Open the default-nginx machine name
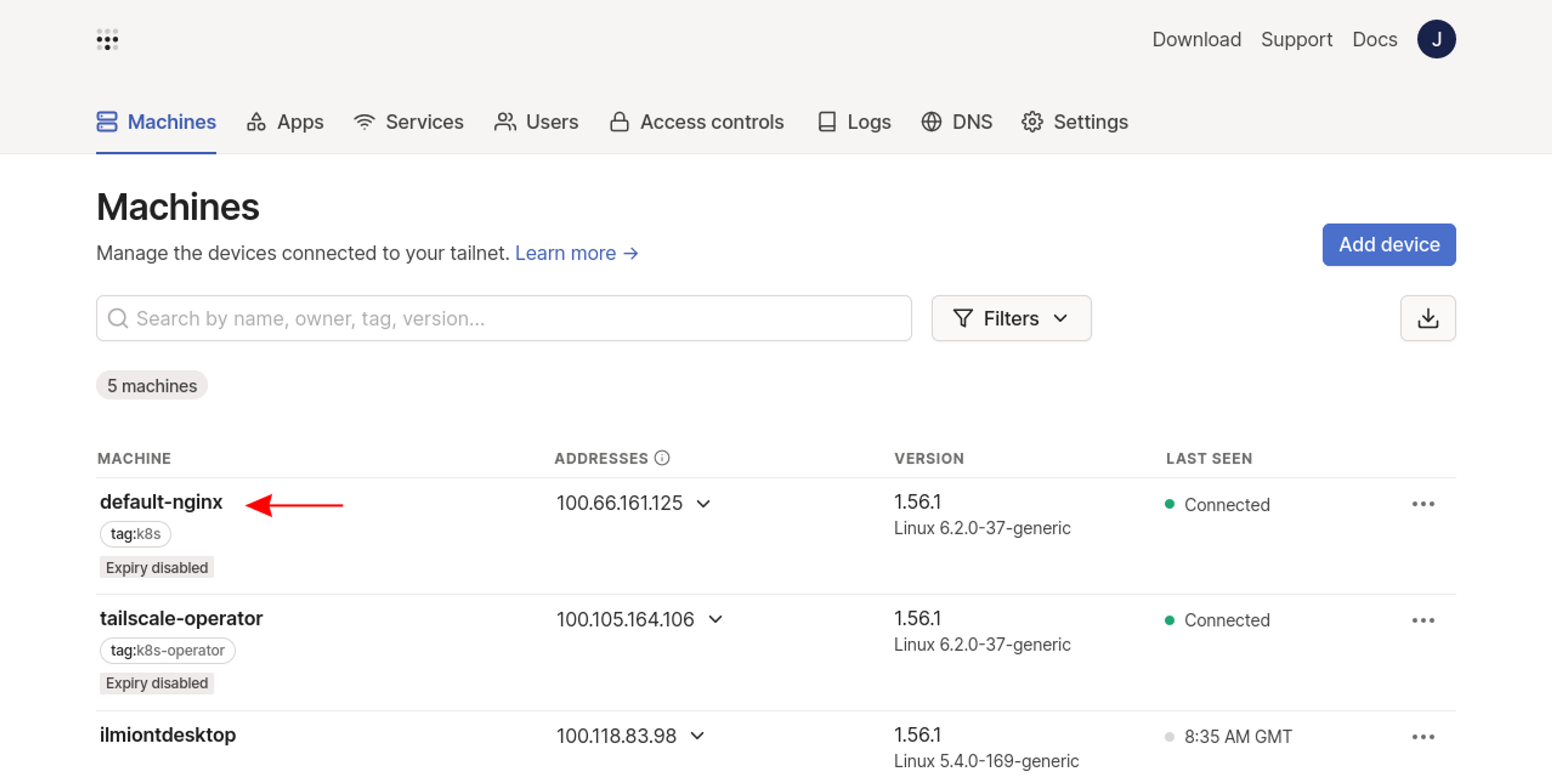The height and width of the screenshot is (784, 1552). point(161,502)
